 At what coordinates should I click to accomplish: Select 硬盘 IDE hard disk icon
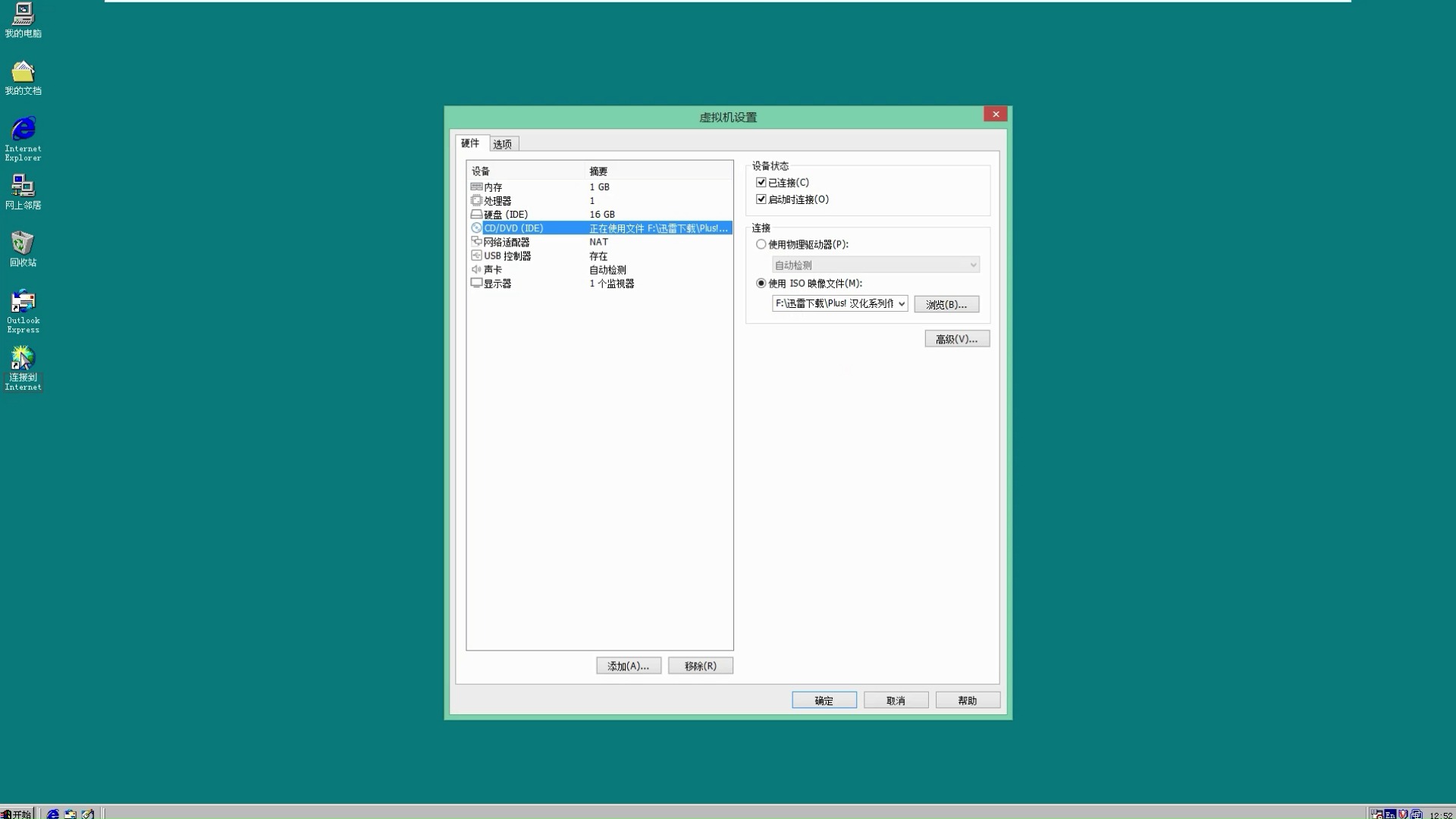point(476,214)
